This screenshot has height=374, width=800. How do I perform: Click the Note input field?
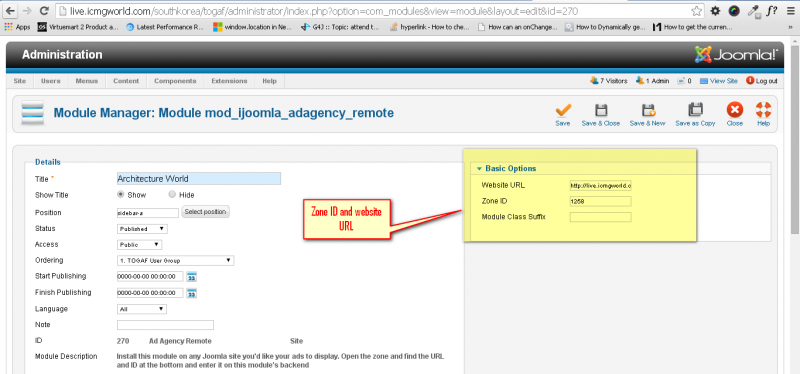[165, 325]
